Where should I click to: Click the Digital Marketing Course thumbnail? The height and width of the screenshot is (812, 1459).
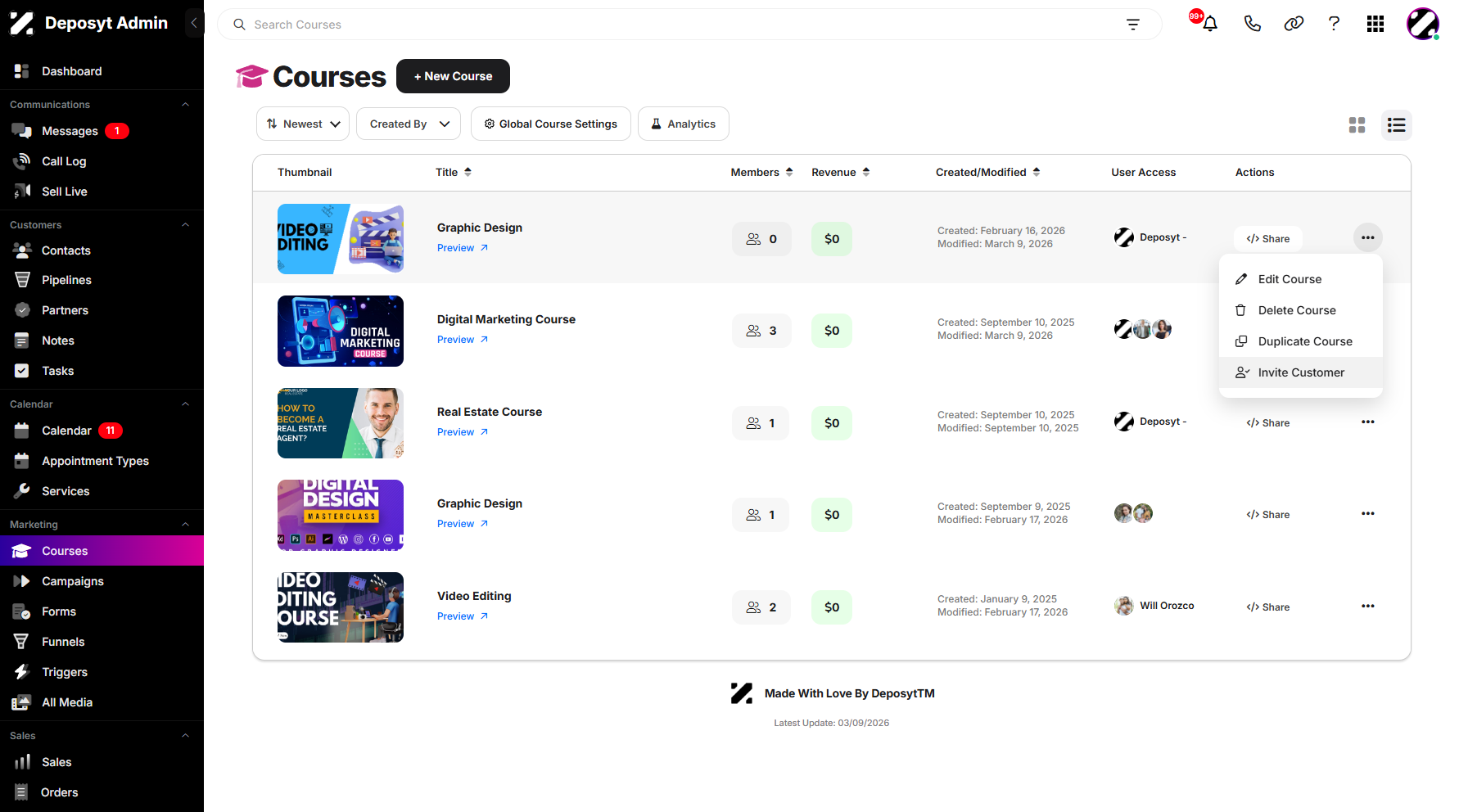tap(341, 331)
